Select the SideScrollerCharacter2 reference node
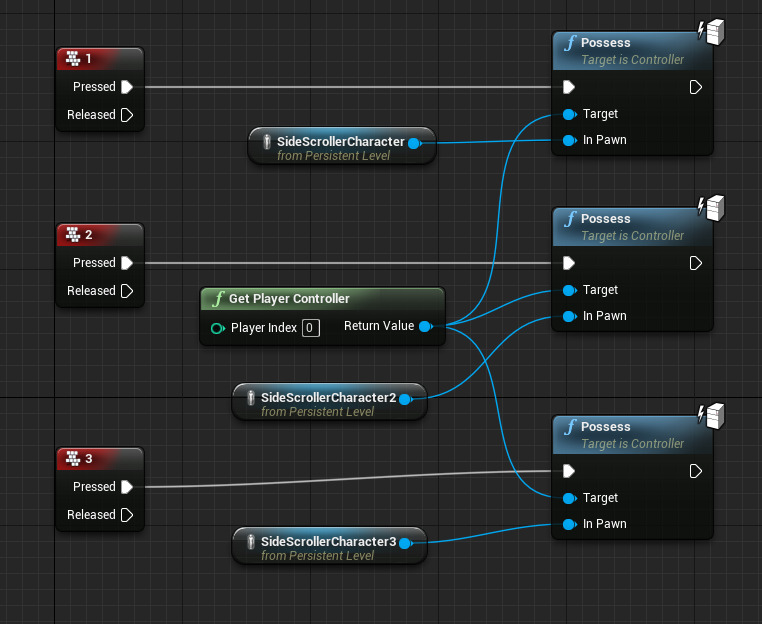This screenshot has height=624, width=762. (329, 402)
